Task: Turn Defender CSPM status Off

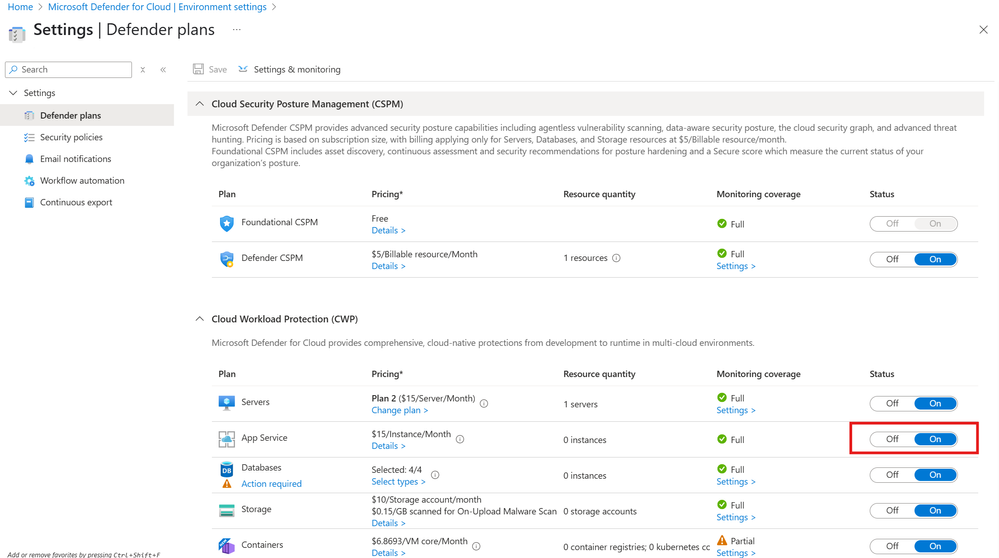Action: [892, 259]
